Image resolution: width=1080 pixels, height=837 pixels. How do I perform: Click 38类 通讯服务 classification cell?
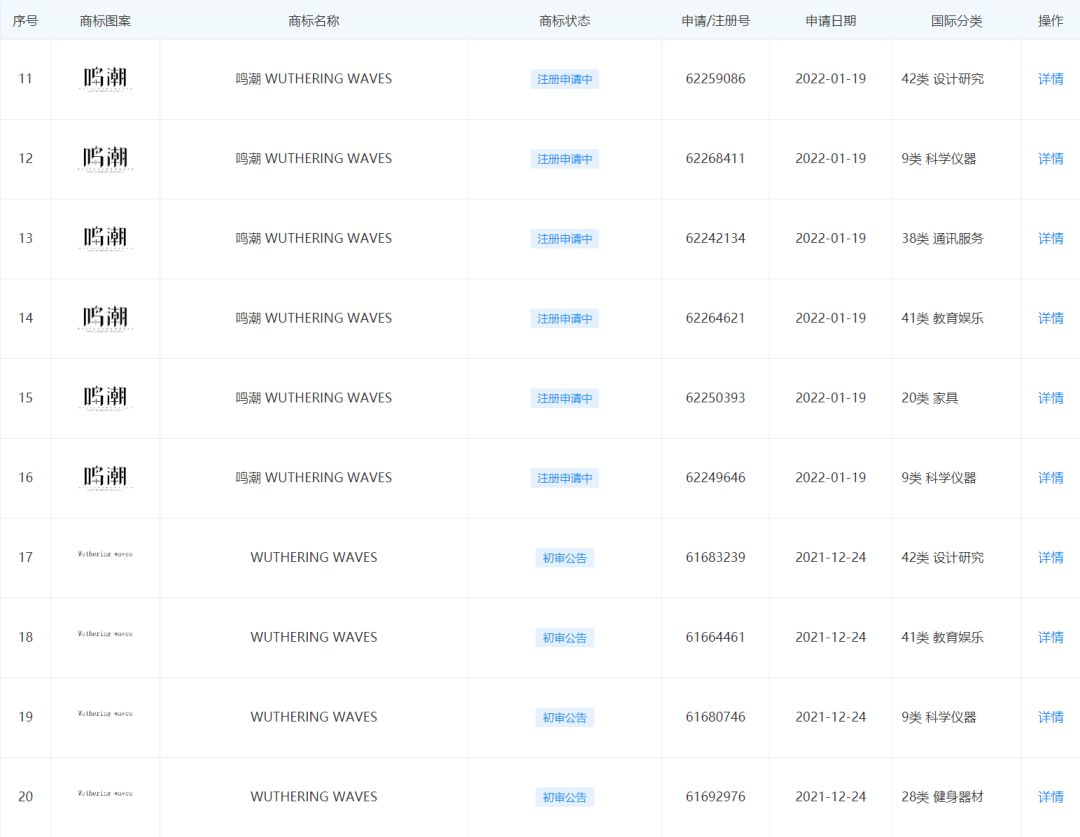point(942,238)
